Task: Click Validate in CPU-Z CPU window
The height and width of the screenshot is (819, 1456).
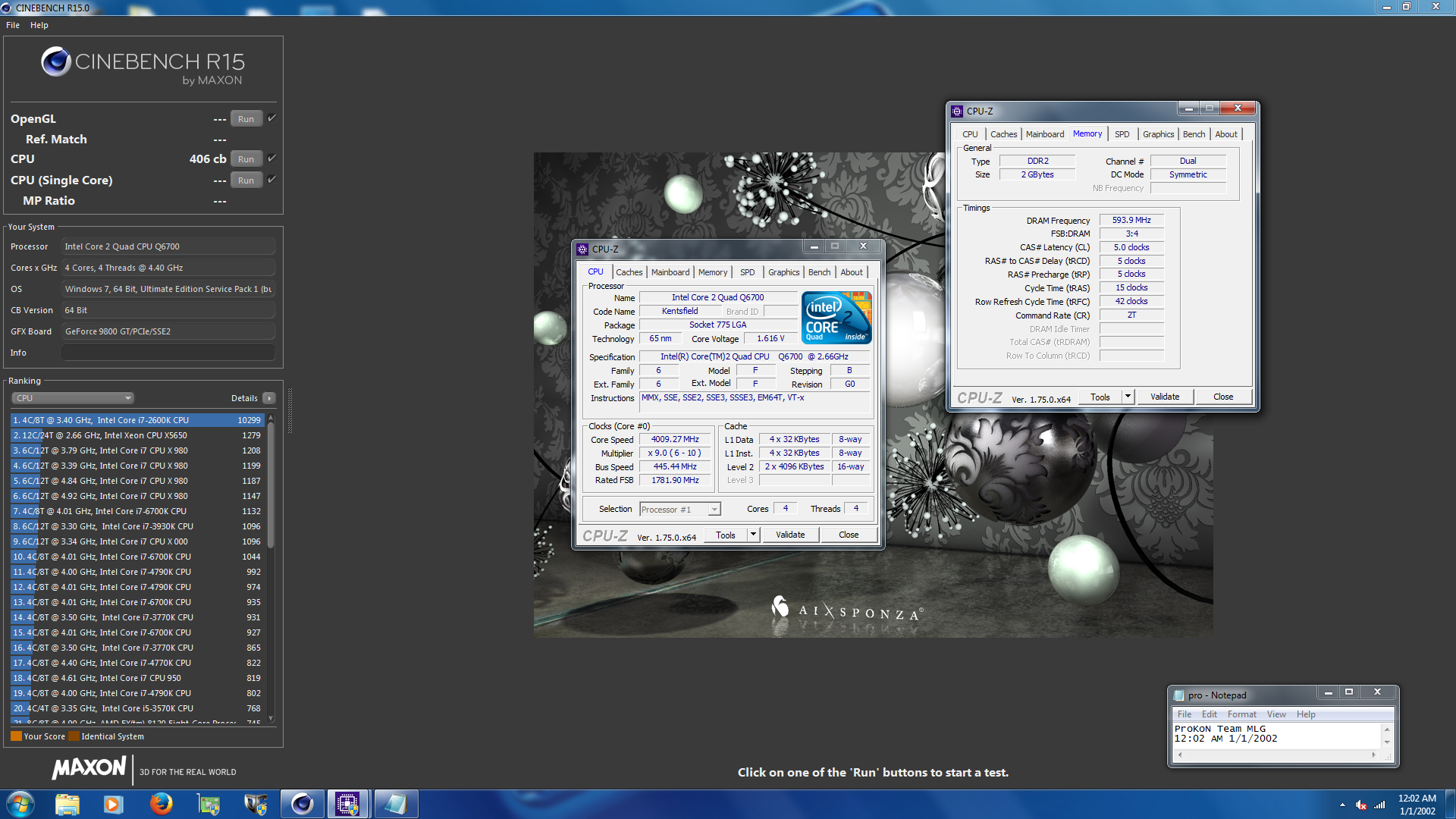Action: pyautogui.click(x=790, y=535)
